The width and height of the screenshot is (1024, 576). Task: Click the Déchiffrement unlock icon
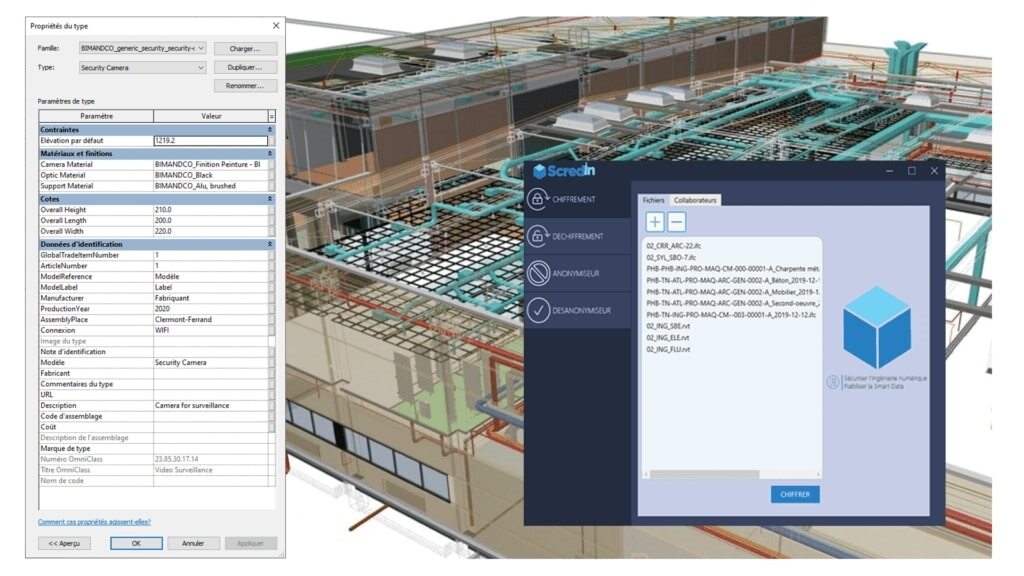point(539,236)
